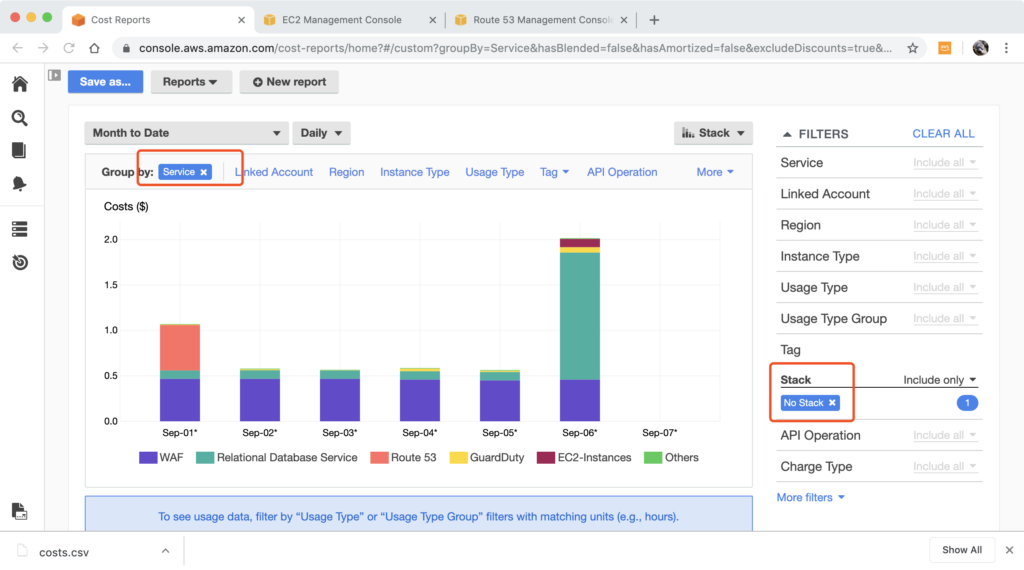Image resolution: width=1024 pixels, height=570 pixels.
Task: Click the browser forward arrow
Action: 43,48
